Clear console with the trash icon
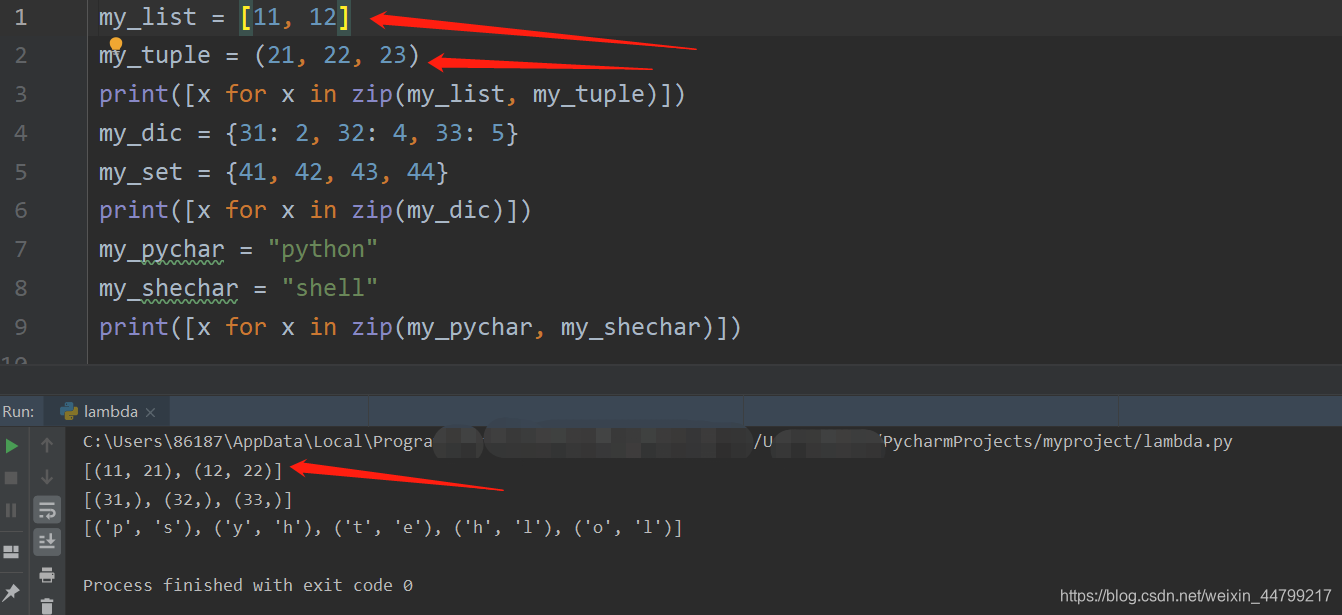This screenshot has width=1342, height=615. tap(47, 605)
